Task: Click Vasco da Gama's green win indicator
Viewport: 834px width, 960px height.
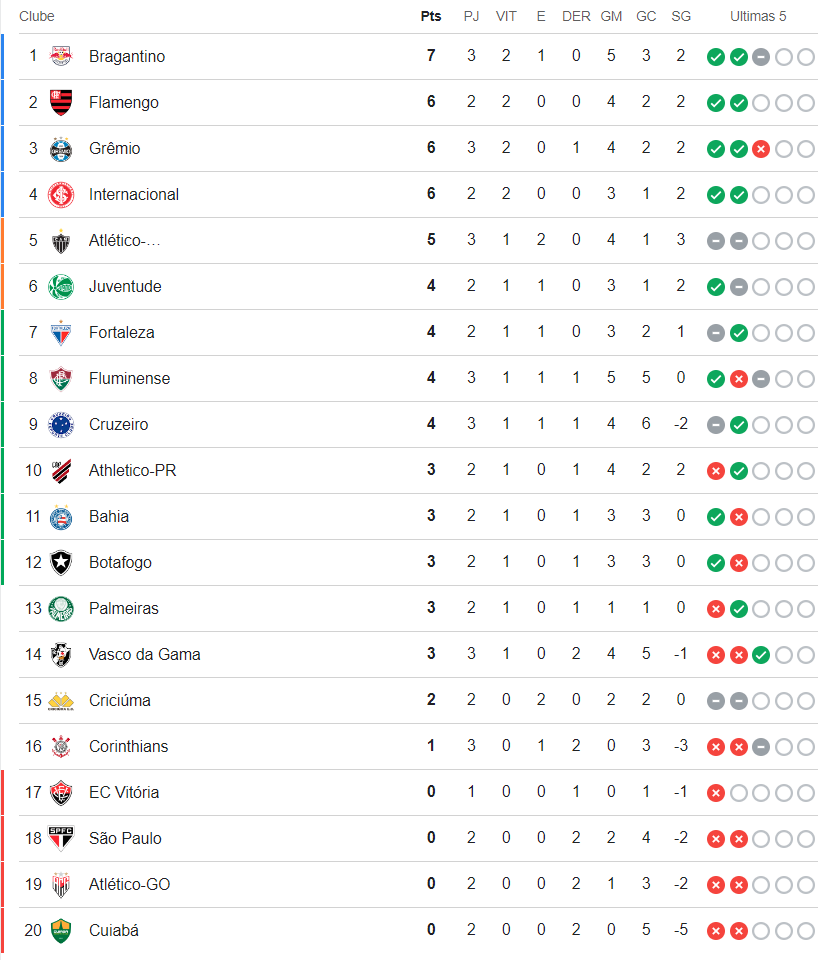Action: click(760, 655)
